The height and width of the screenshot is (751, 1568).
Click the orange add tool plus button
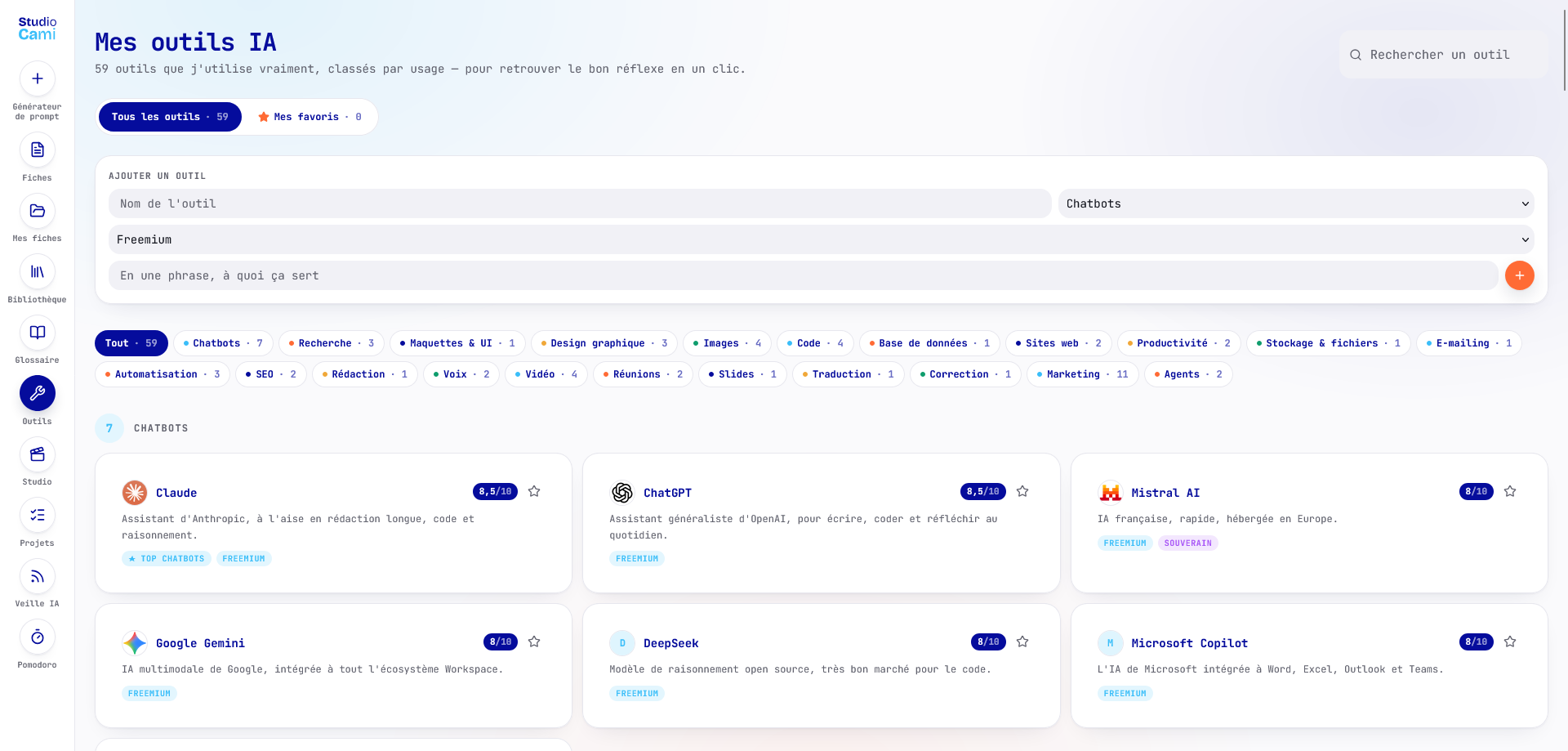[1519, 275]
